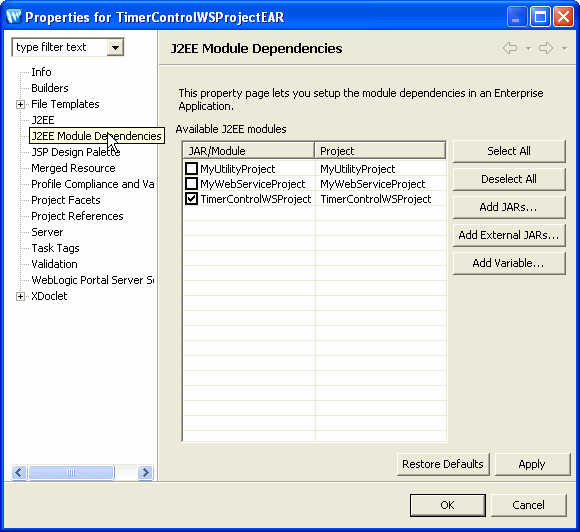Maximize the Properties window

point(540,17)
